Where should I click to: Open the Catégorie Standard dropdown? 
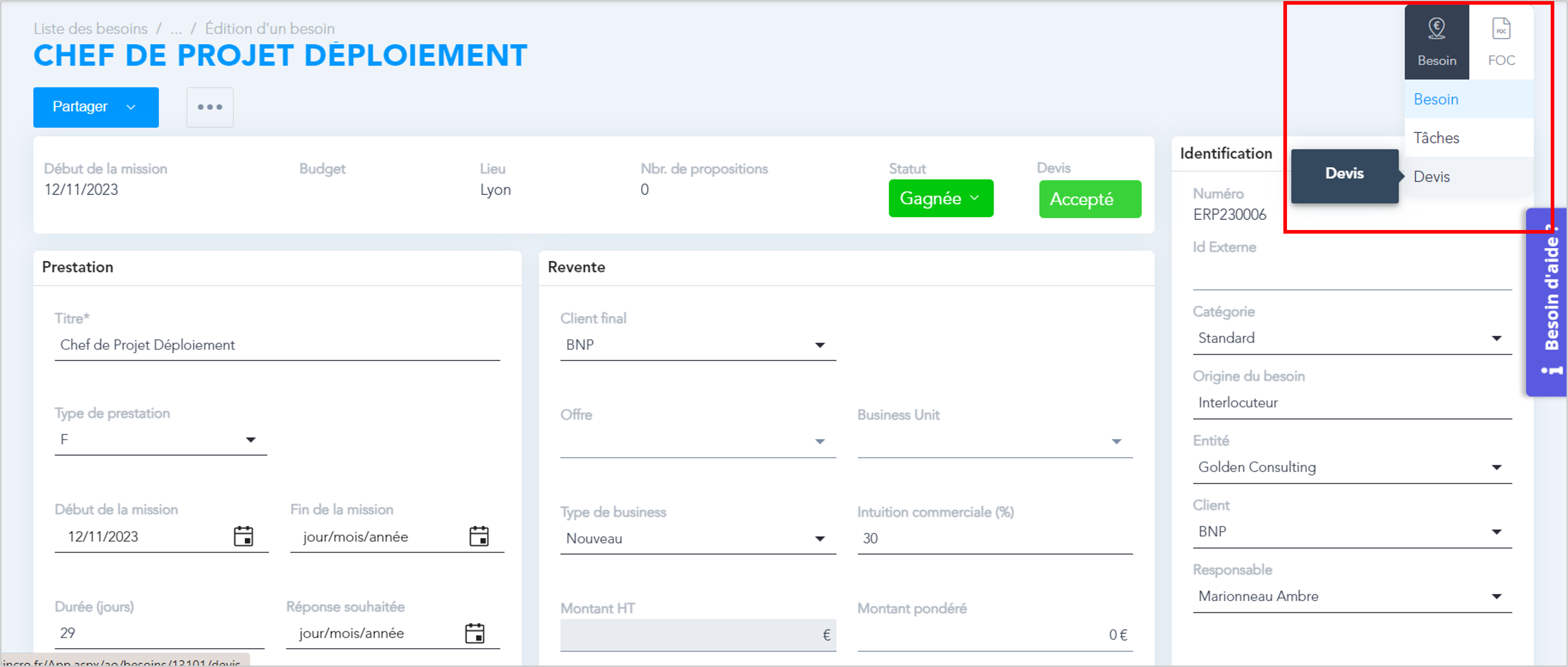pos(1352,339)
